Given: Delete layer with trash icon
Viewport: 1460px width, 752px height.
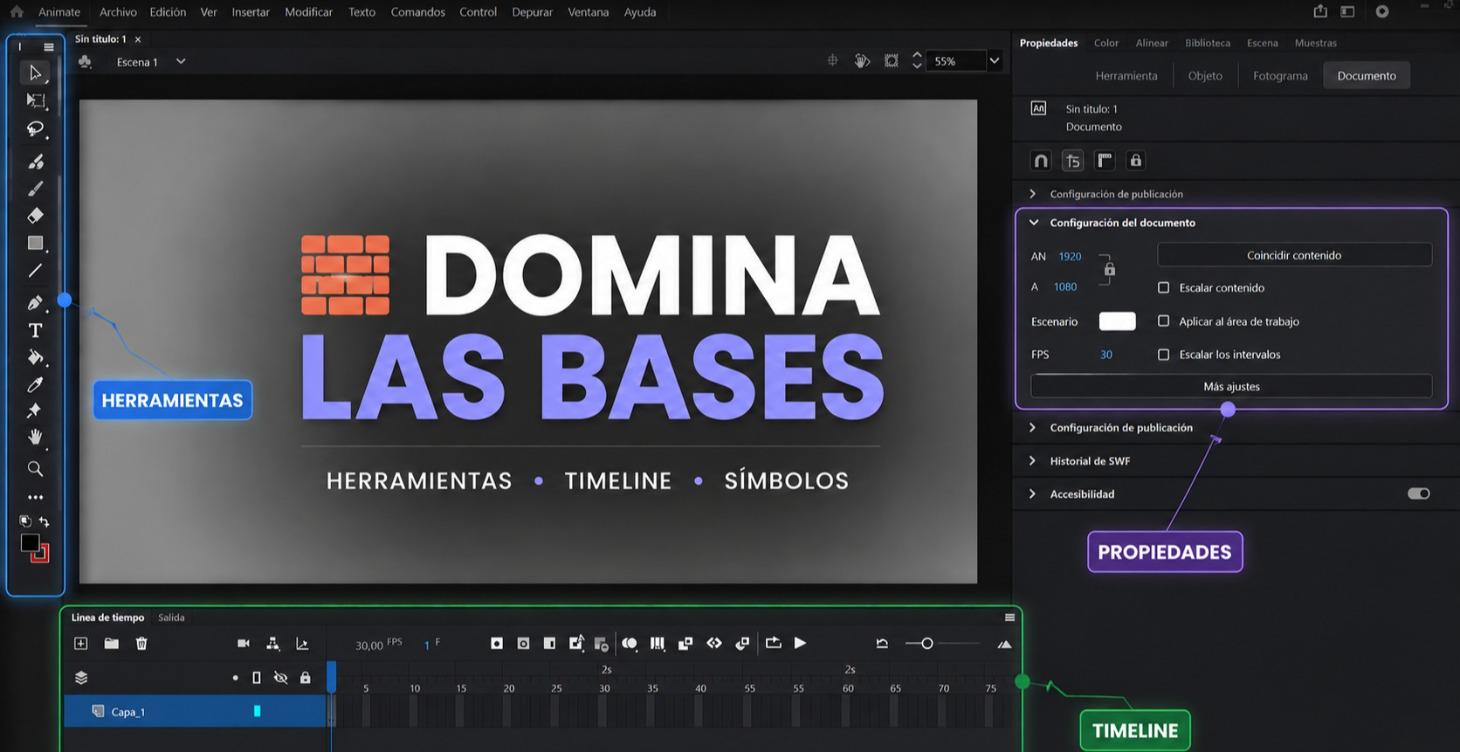Looking at the screenshot, I should (x=141, y=643).
